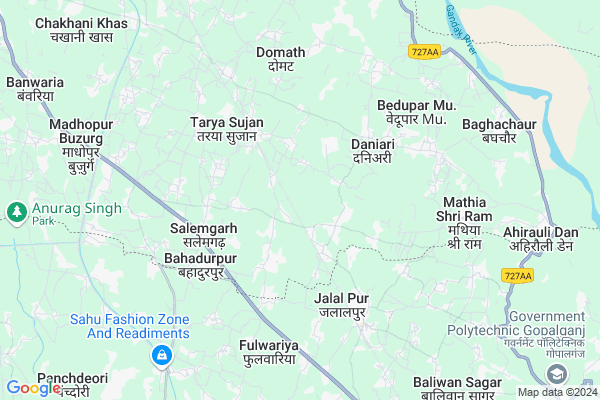
Task: Click the Mathia Shri Ram label
Action: 464,223
